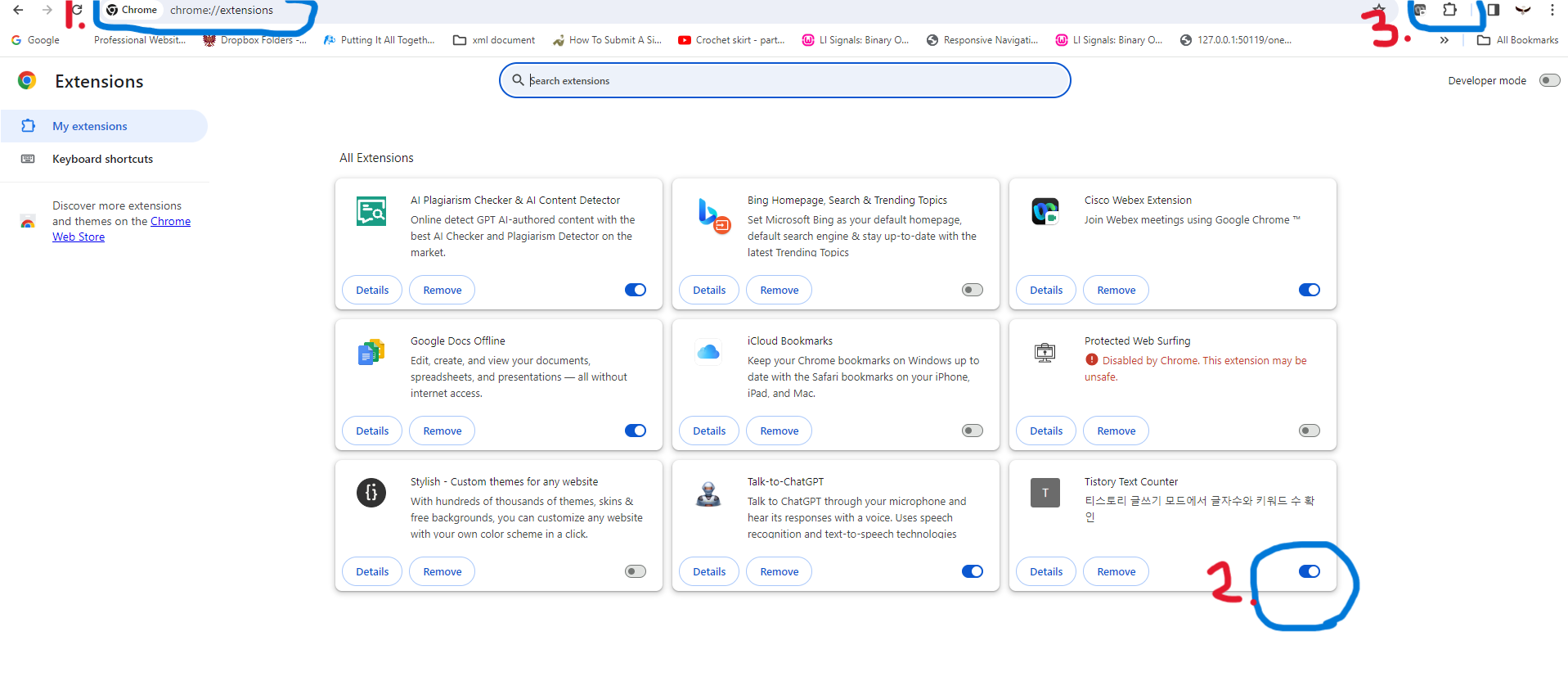The image size is (1568, 681).
Task: Open the All Bookmarks folder
Action: coord(1518,40)
